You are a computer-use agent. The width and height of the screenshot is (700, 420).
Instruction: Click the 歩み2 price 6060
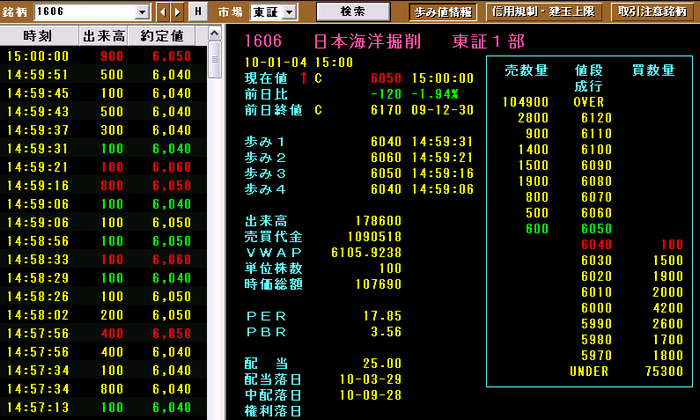click(386, 158)
